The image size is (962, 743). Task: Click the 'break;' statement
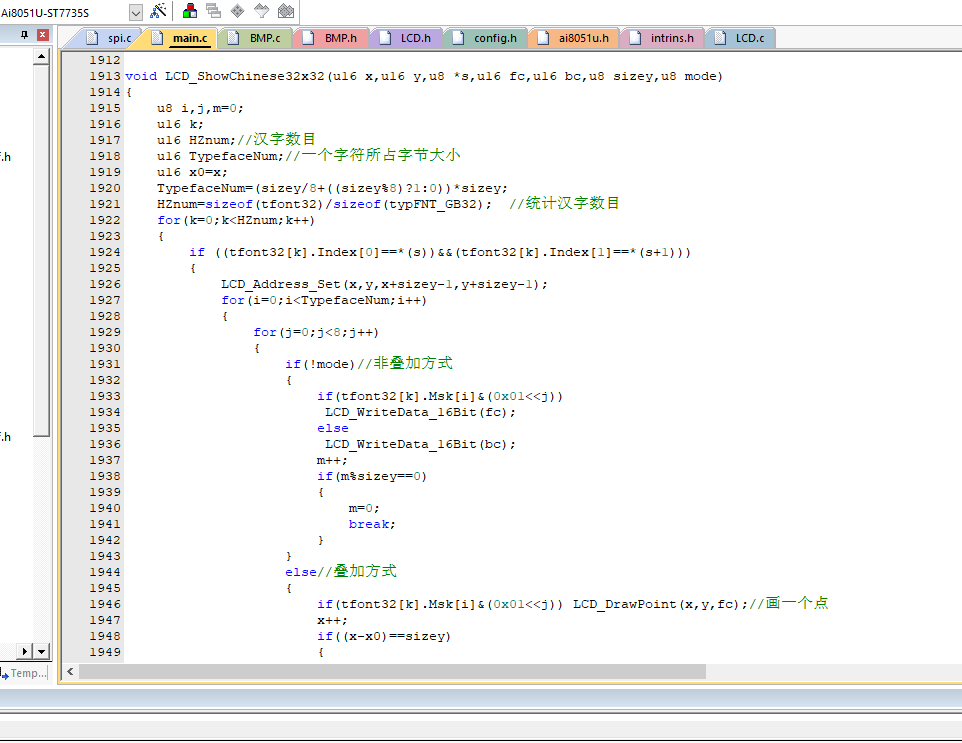tap(372, 524)
